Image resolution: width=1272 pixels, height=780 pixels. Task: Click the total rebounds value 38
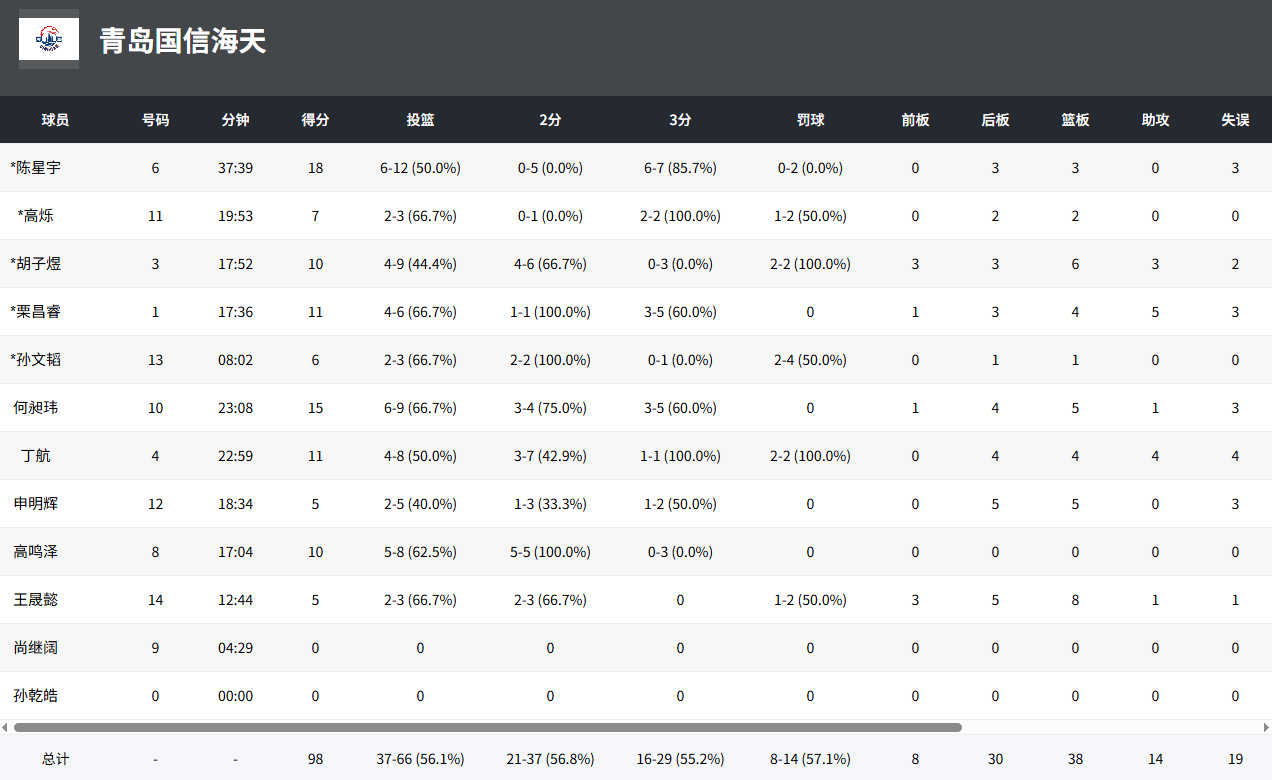tap(1075, 759)
